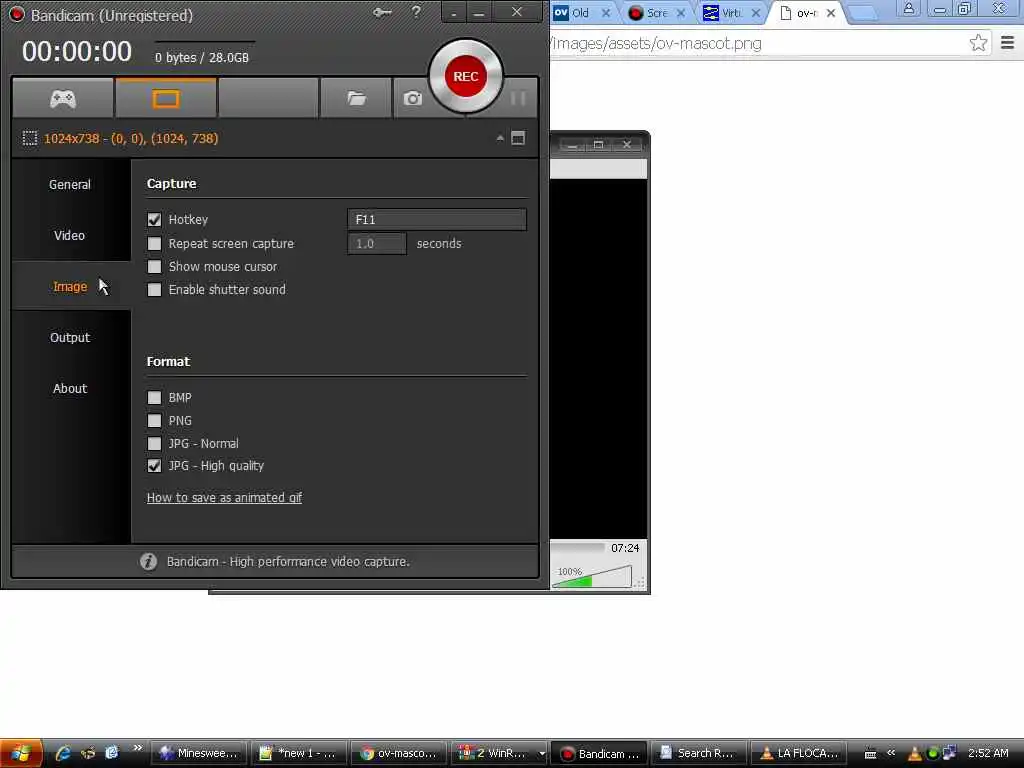Select the Image settings tab
The width and height of the screenshot is (1024, 768).
click(70, 287)
